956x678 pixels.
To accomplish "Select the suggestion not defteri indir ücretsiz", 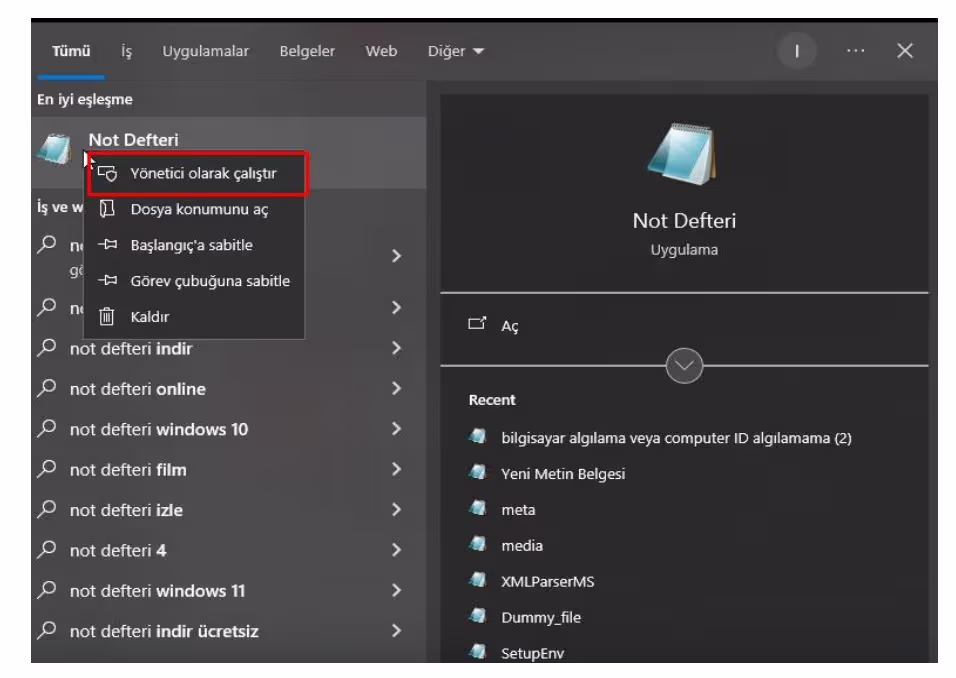I will (x=164, y=630).
